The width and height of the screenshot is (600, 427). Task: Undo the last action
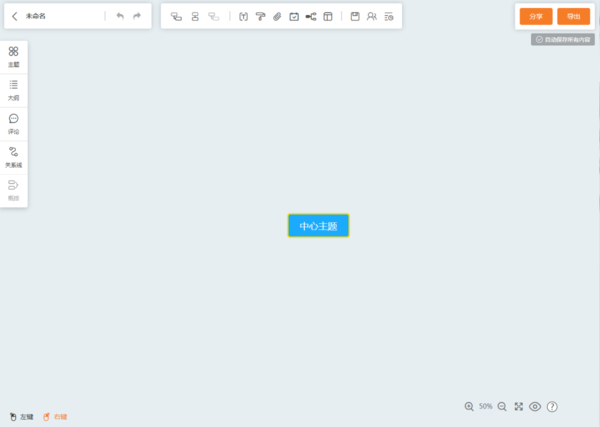click(x=120, y=16)
